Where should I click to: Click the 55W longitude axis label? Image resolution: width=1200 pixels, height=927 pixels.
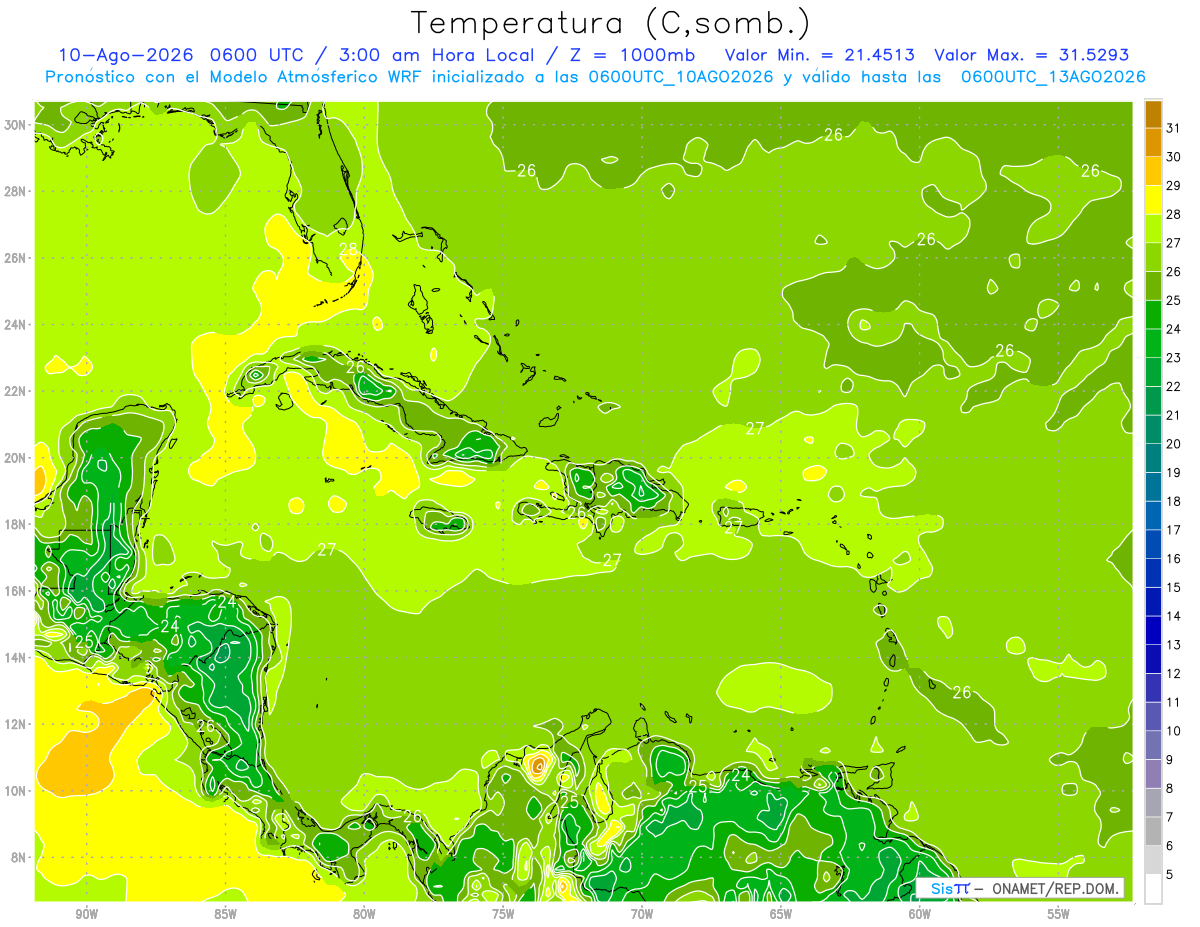click(1059, 914)
